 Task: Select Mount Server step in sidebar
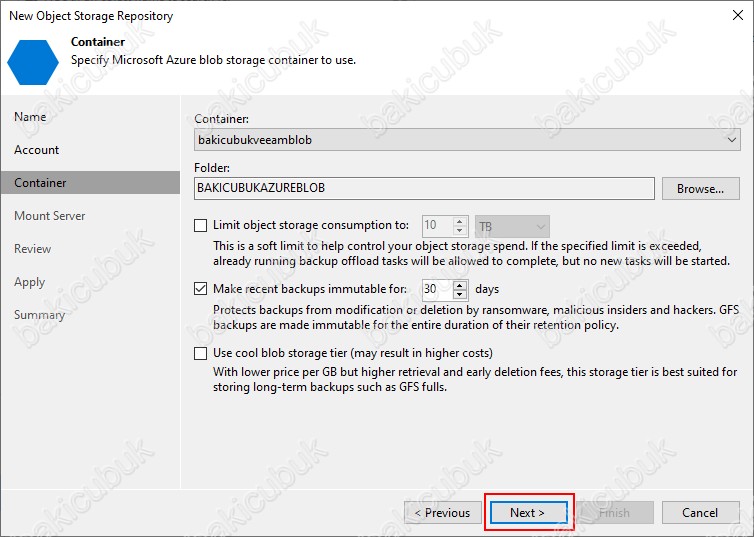pyautogui.click(x=50, y=216)
